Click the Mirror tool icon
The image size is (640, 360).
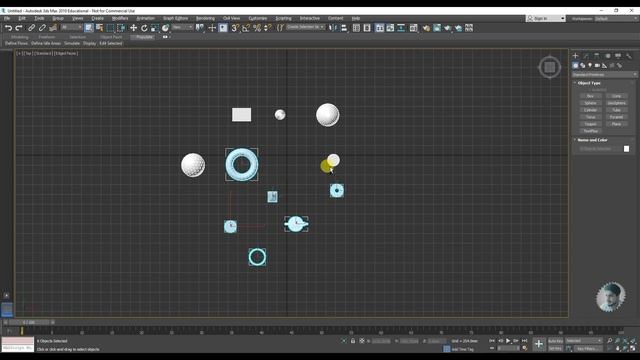(x=333, y=28)
